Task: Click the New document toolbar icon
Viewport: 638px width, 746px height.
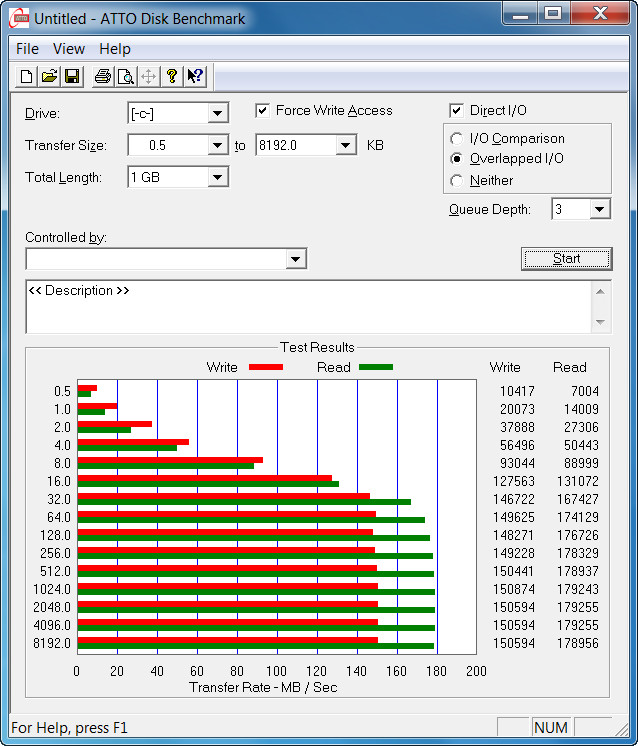Action: point(27,76)
